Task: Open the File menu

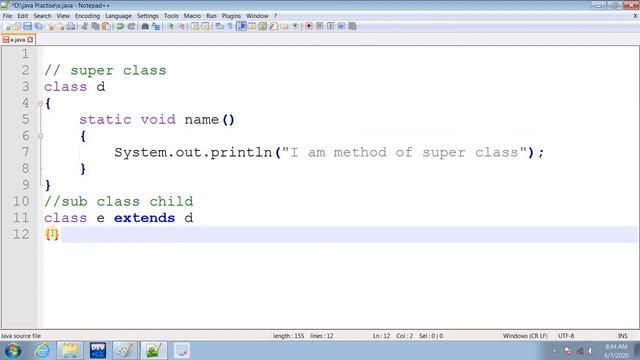Action: click(x=7, y=16)
